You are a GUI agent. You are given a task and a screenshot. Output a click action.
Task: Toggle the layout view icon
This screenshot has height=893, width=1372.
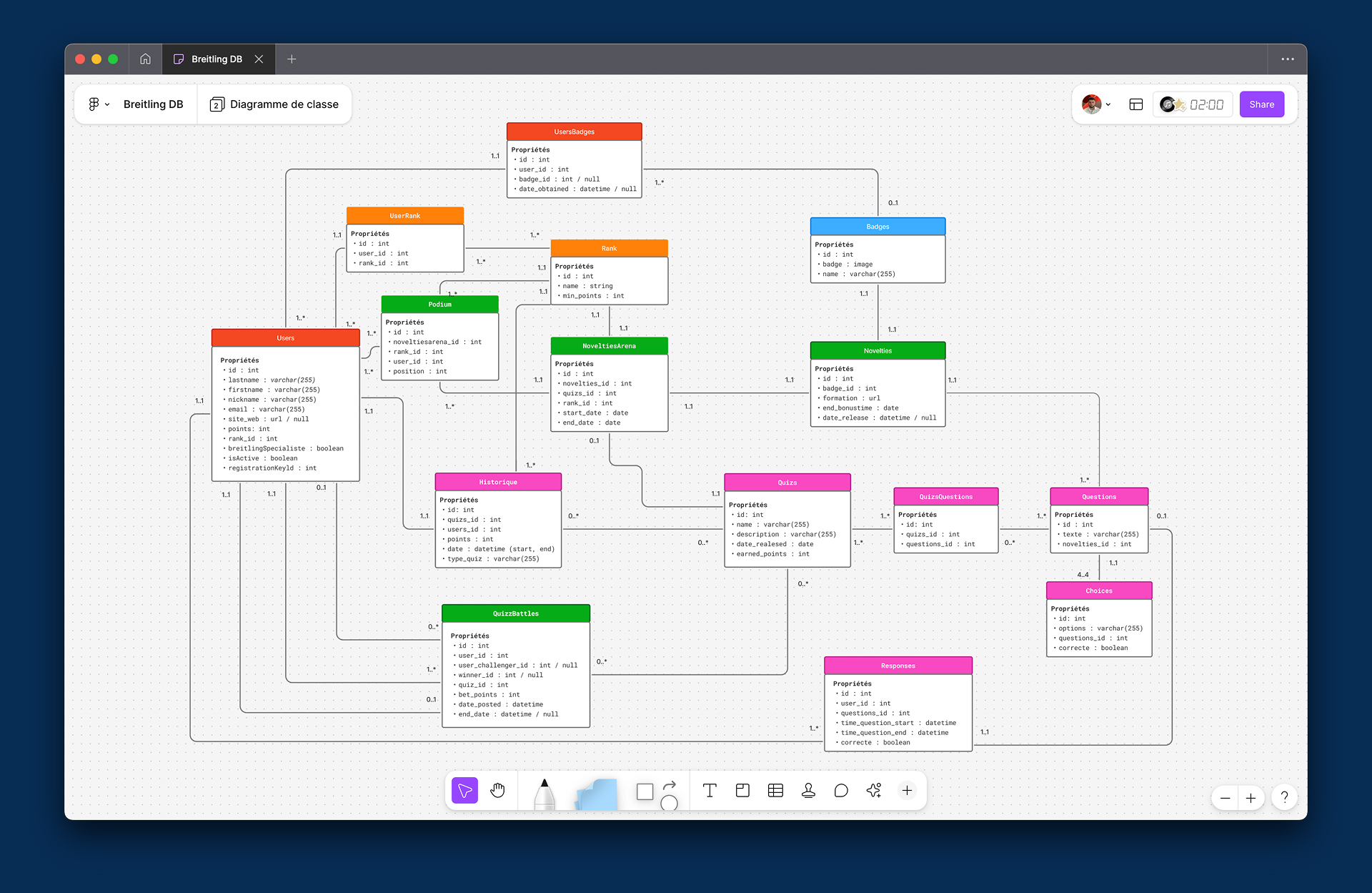[1135, 104]
